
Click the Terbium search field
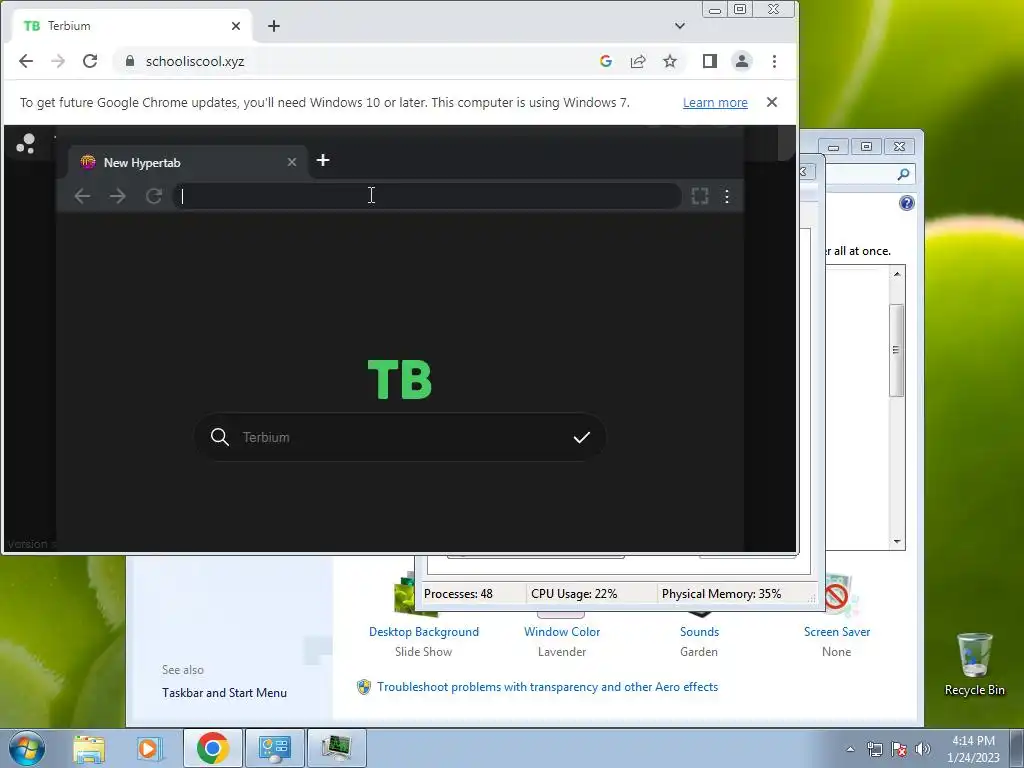(x=400, y=438)
